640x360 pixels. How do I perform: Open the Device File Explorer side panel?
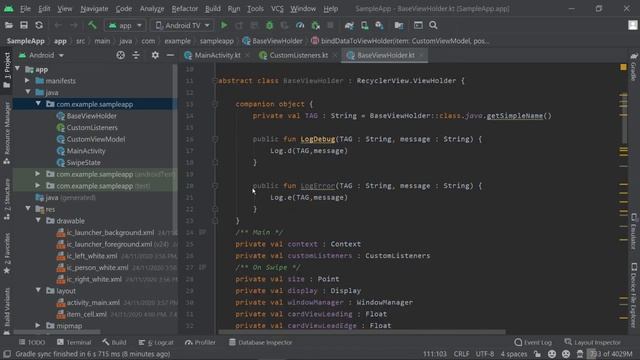click(633, 295)
